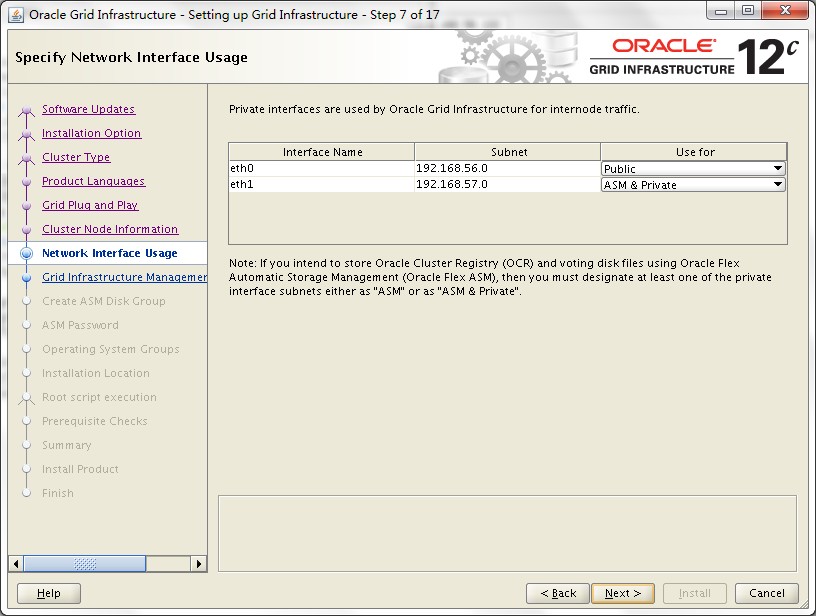This screenshot has width=816, height=616.
Task: Open the Grid Infrastructure Management step
Action: click(x=124, y=277)
